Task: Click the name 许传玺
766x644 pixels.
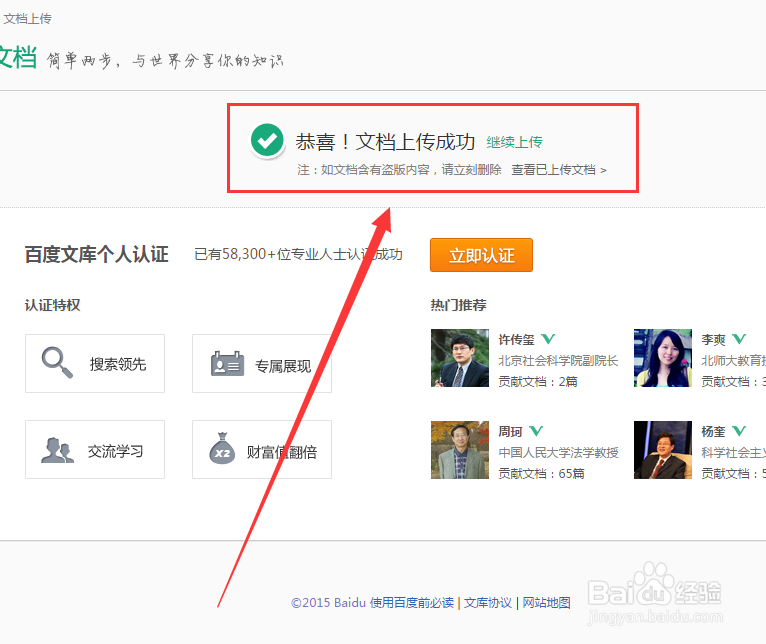Action: click(516, 340)
